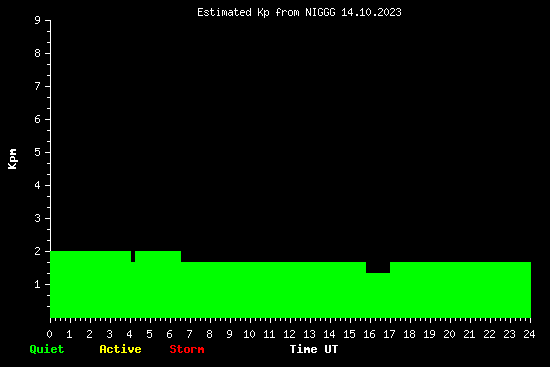Image resolution: width=550 pixels, height=367 pixels.
Task: Click the Kp value 9 on y-axis
Action: click(x=38, y=20)
